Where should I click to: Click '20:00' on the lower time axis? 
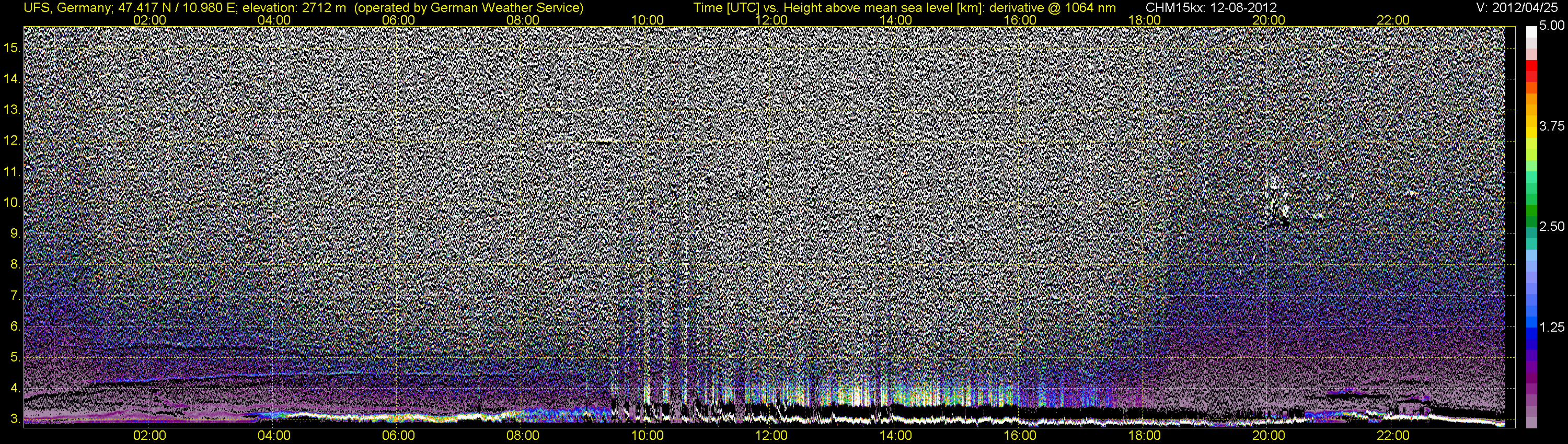1269,436
